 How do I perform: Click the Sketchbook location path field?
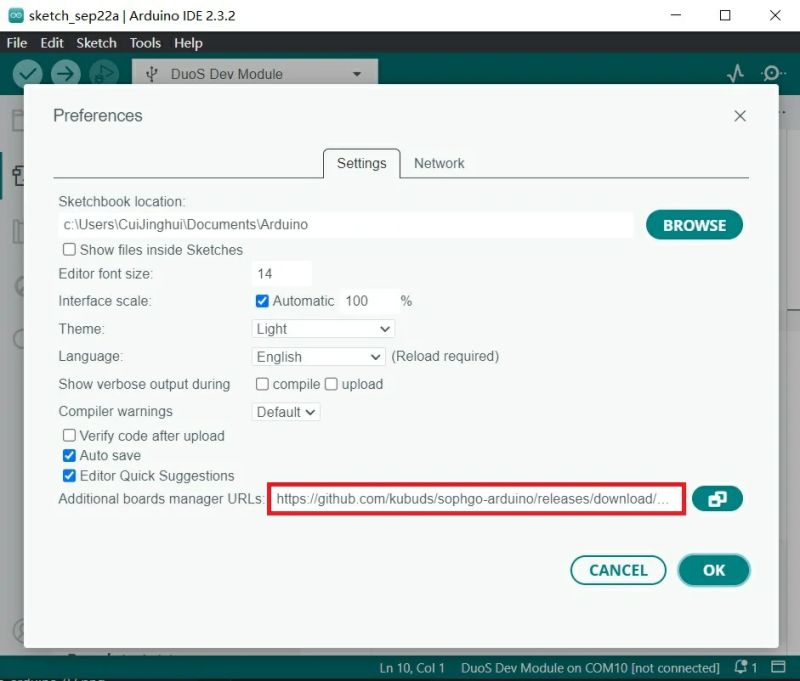pos(345,224)
